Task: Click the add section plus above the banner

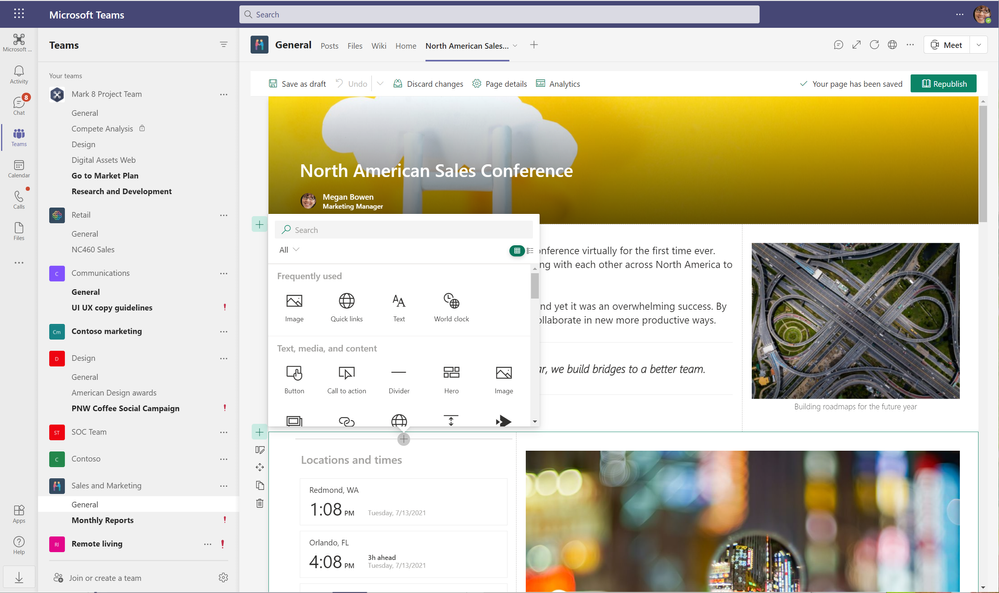Action: [x=259, y=224]
